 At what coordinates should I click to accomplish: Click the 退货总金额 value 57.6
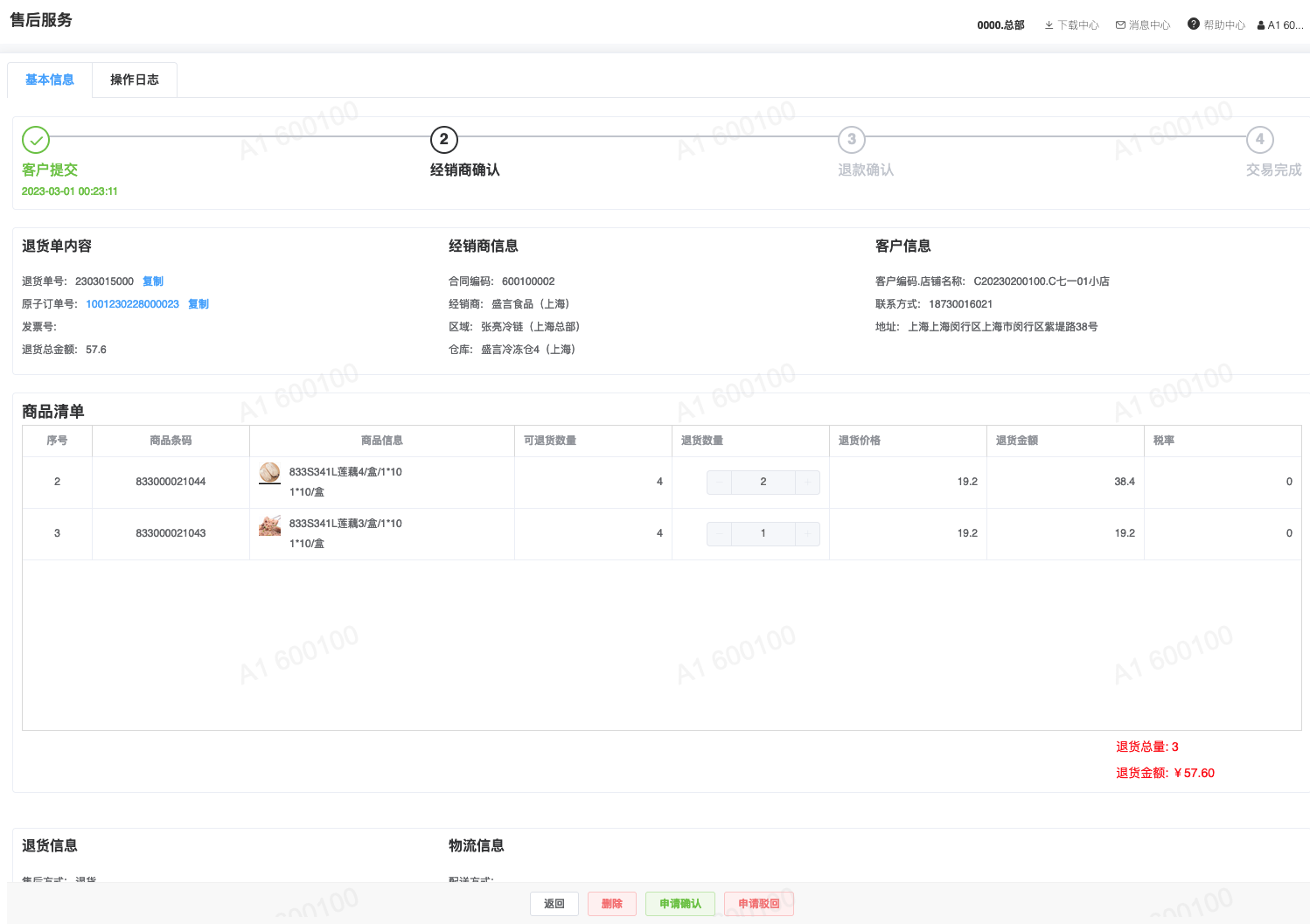click(96, 350)
